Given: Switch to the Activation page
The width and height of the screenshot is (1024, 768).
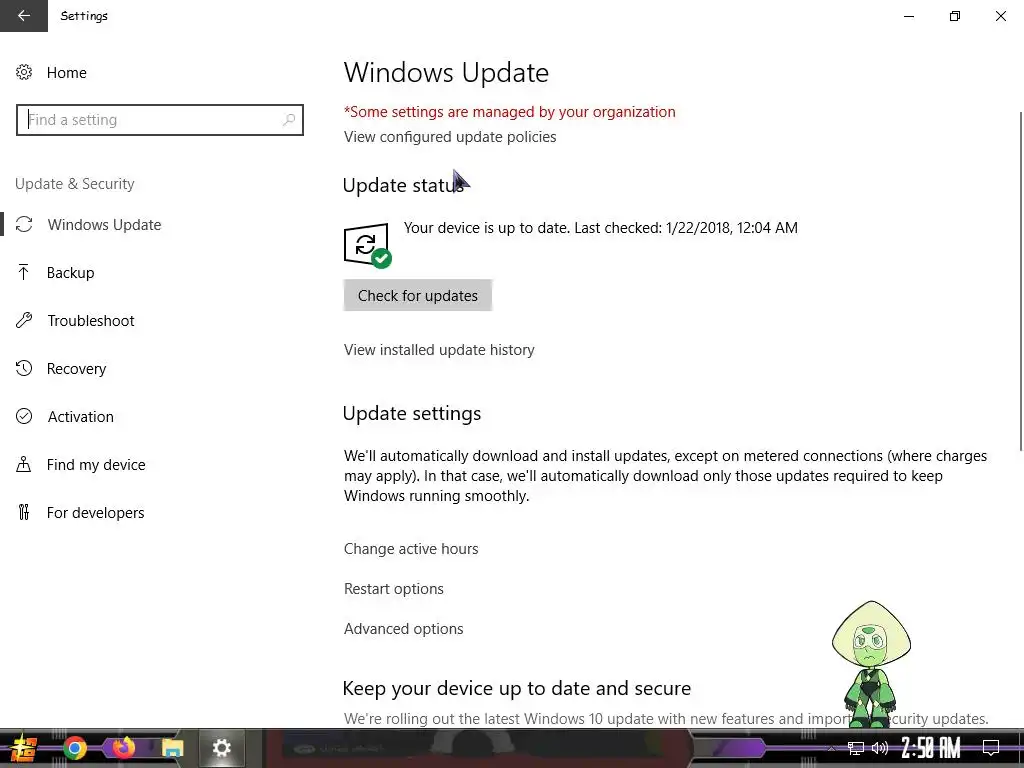Looking at the screenshot, I should 80,417.
